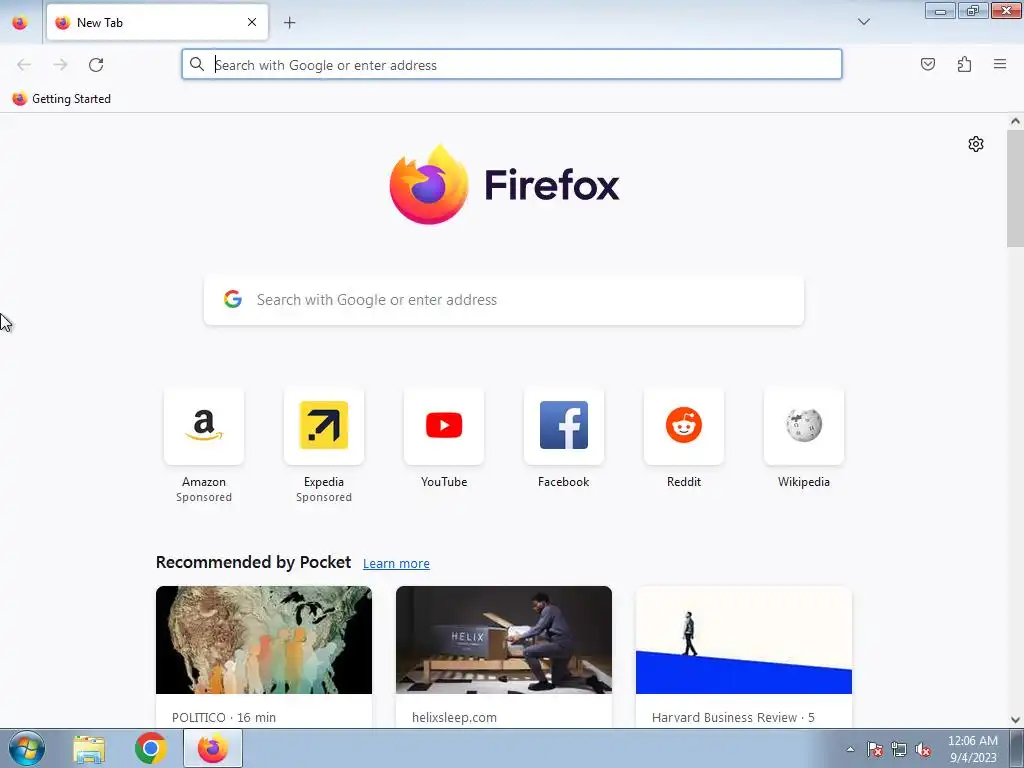
Task: Click the Expedia Sponsored label
Action: pos(324,497)
